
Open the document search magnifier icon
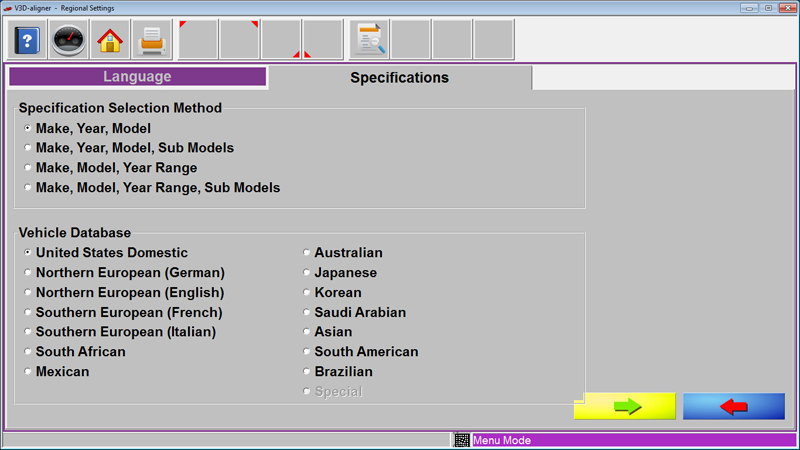[369, 40]
